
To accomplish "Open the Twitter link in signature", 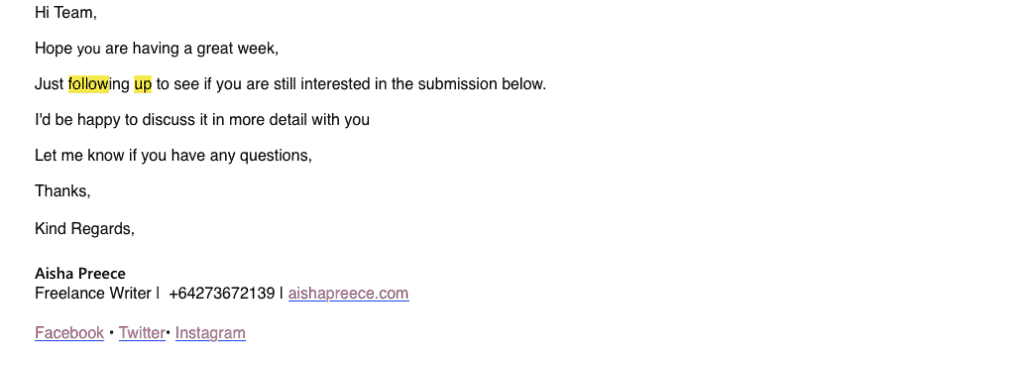I will tap(142, 333).
